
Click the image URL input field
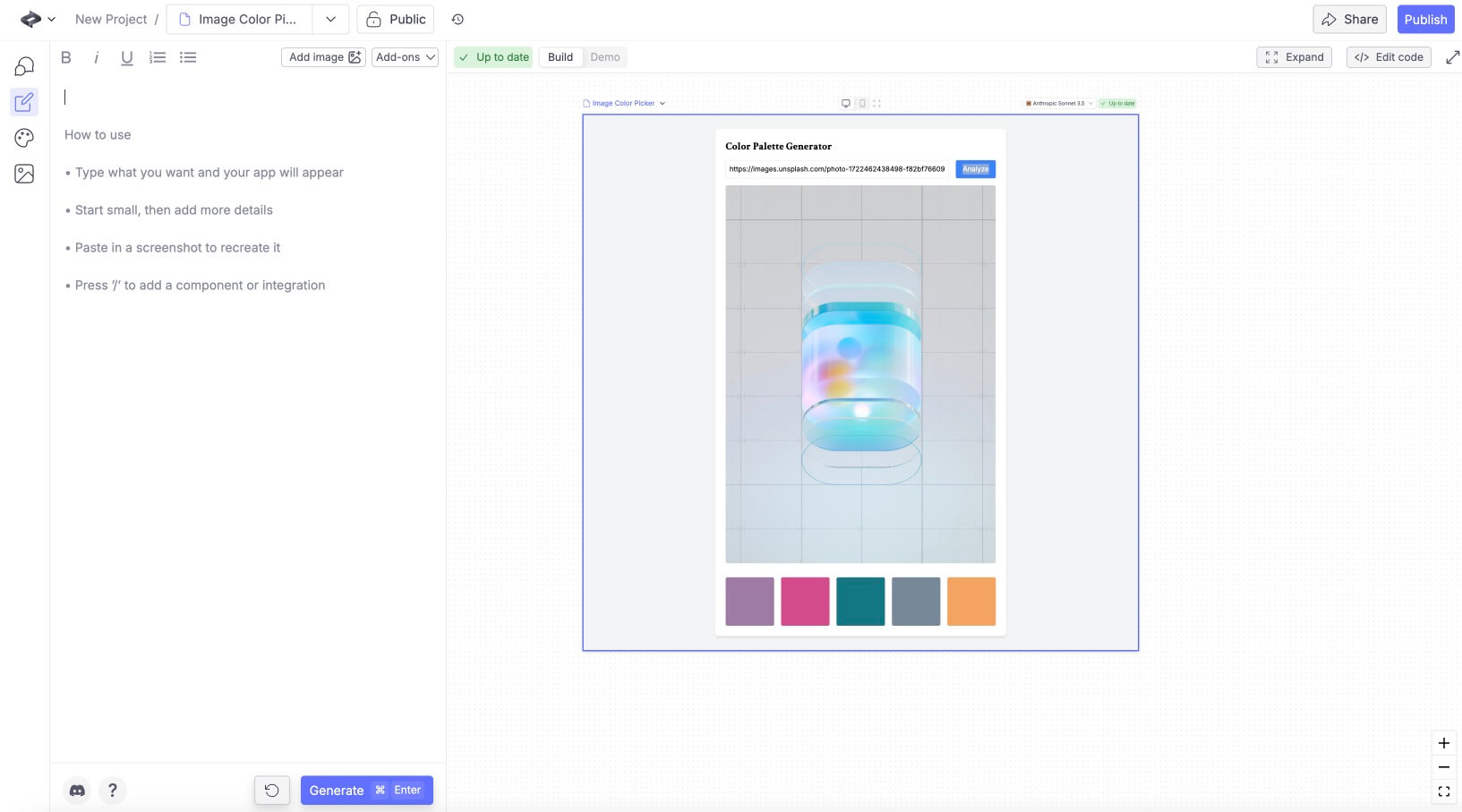click(x=836, y=169)
